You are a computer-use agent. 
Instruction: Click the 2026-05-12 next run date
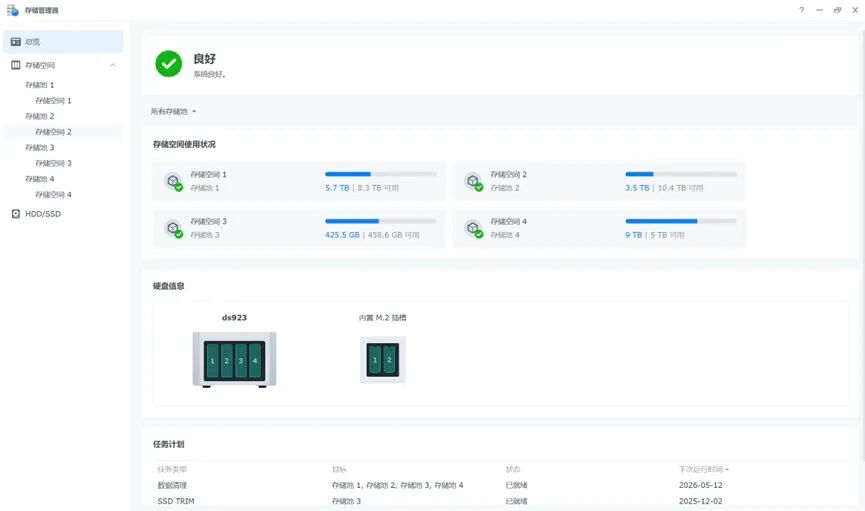click(701, 486)
